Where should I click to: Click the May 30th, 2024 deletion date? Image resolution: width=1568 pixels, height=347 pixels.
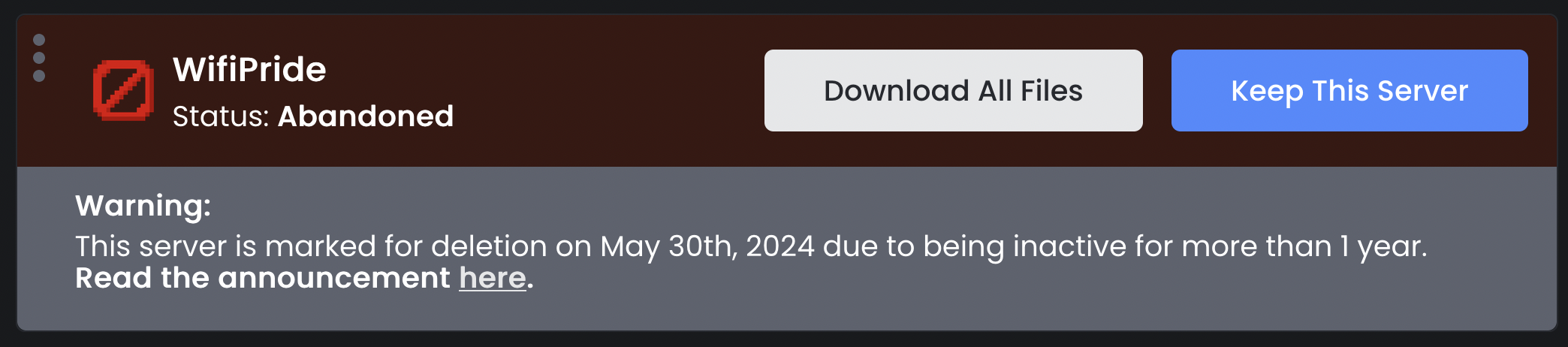click(x=707, y=246)
